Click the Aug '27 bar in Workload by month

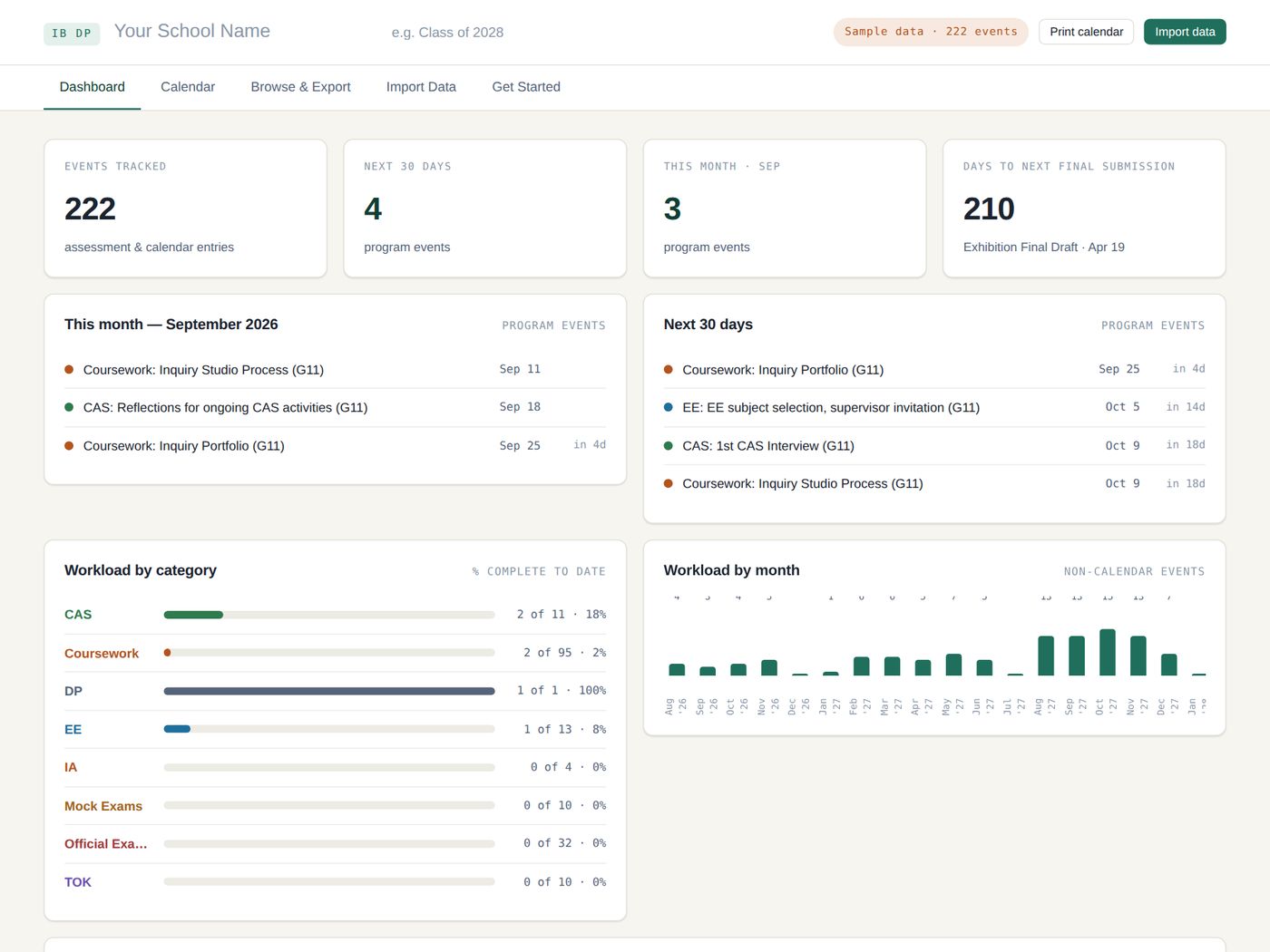(1046, 656)
